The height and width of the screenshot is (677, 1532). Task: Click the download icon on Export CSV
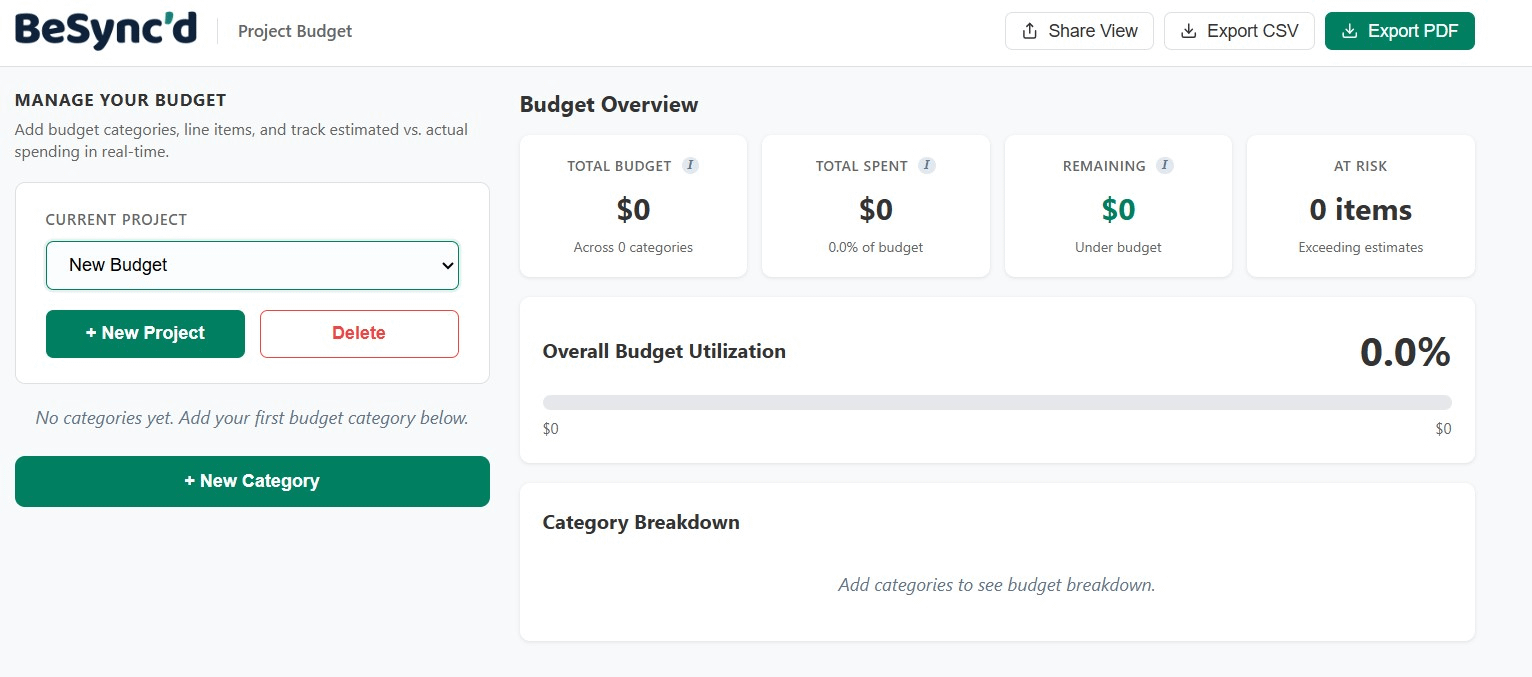1189,31
